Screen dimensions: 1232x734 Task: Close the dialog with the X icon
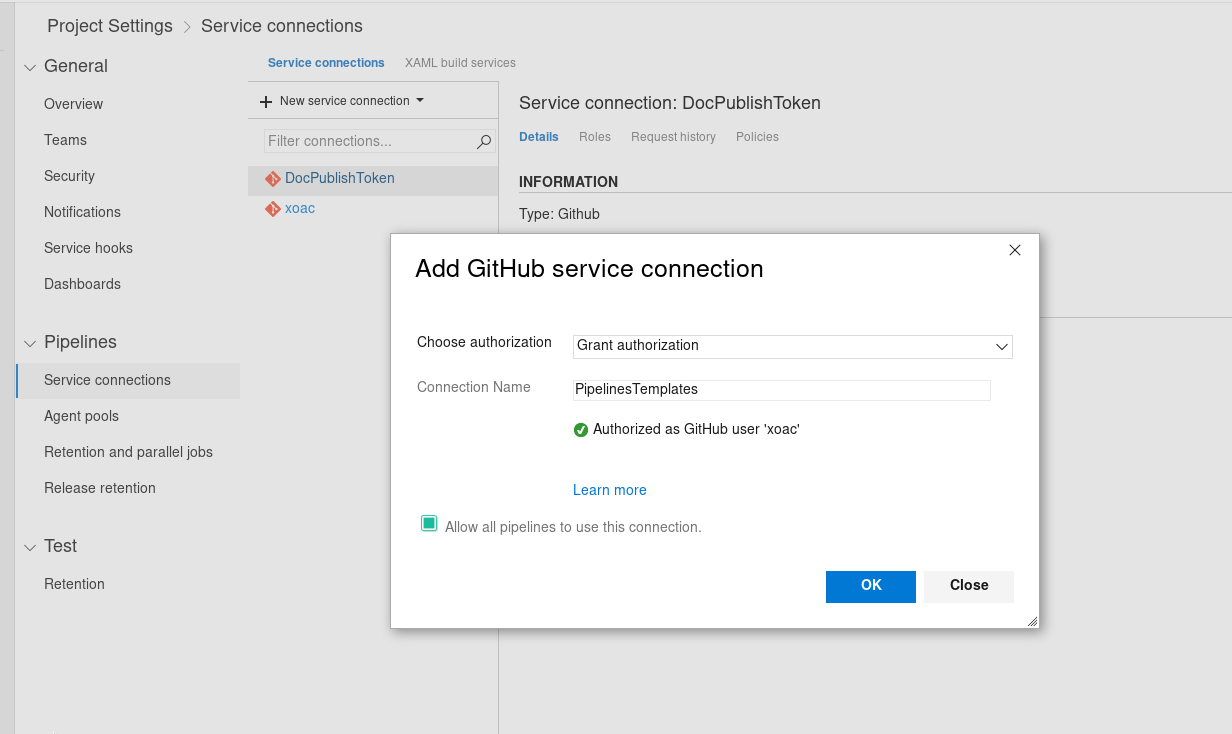click(x=1015, y=250)
